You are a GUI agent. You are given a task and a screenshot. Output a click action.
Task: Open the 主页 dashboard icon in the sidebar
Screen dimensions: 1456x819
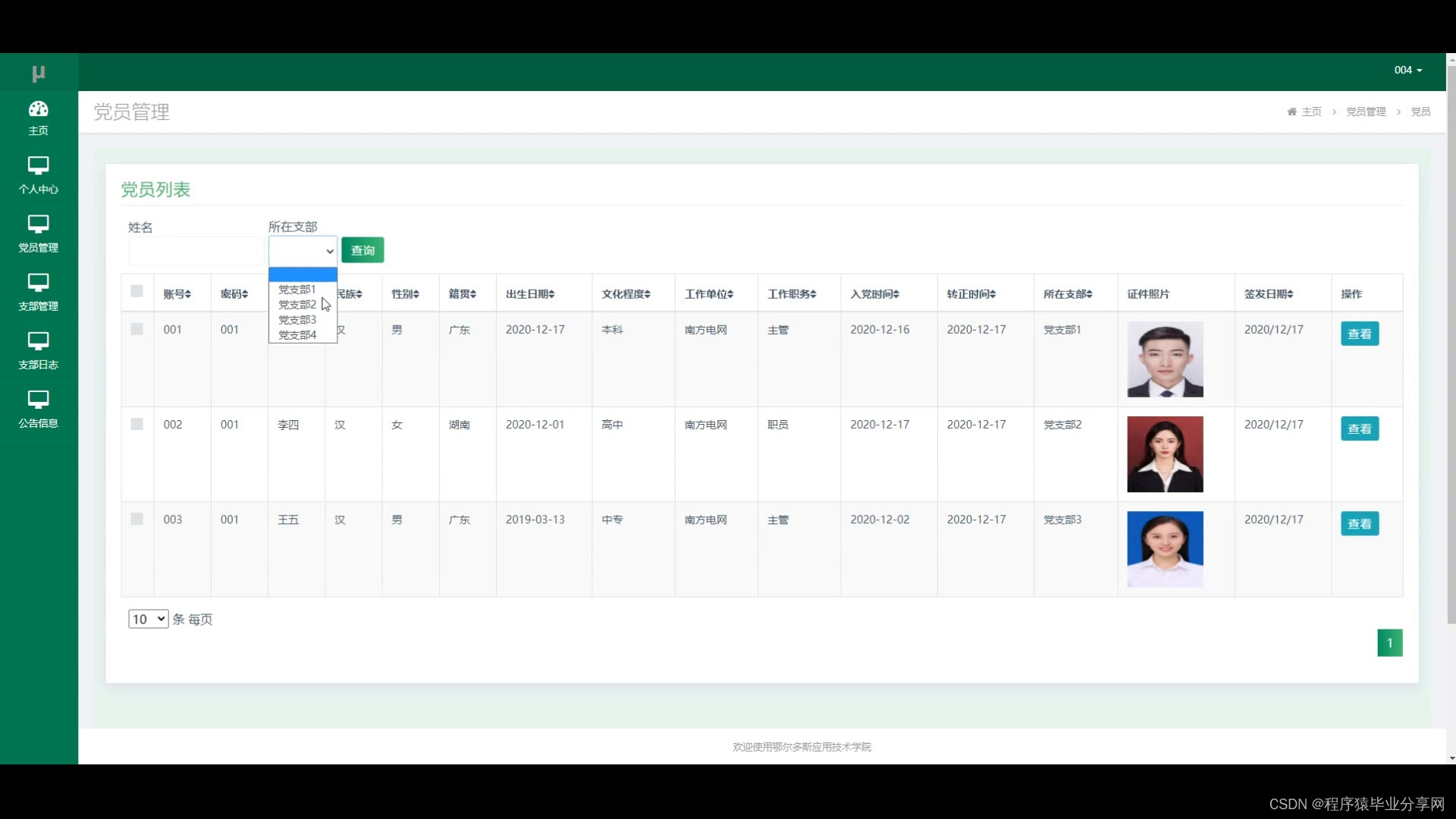[x=39, y=109]
